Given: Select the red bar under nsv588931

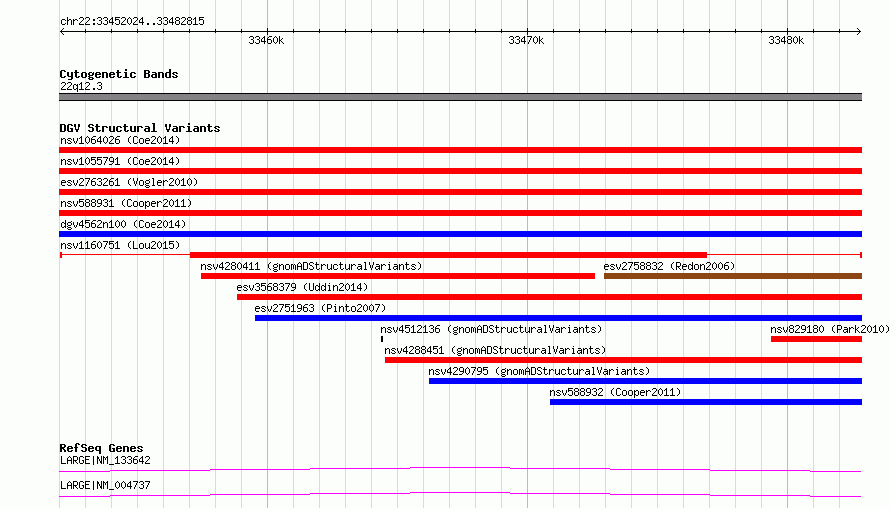Looking at the screenshot, I should pos(460,213).
